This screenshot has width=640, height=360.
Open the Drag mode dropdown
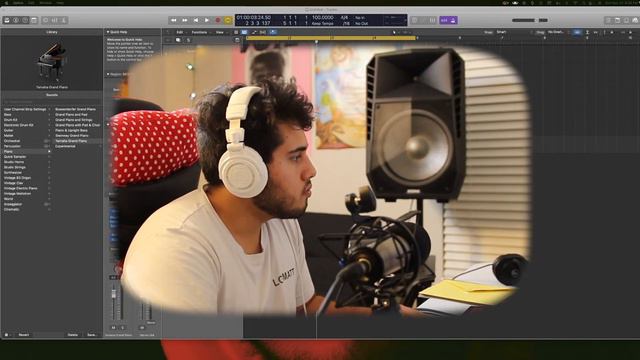tap(557, 32)
